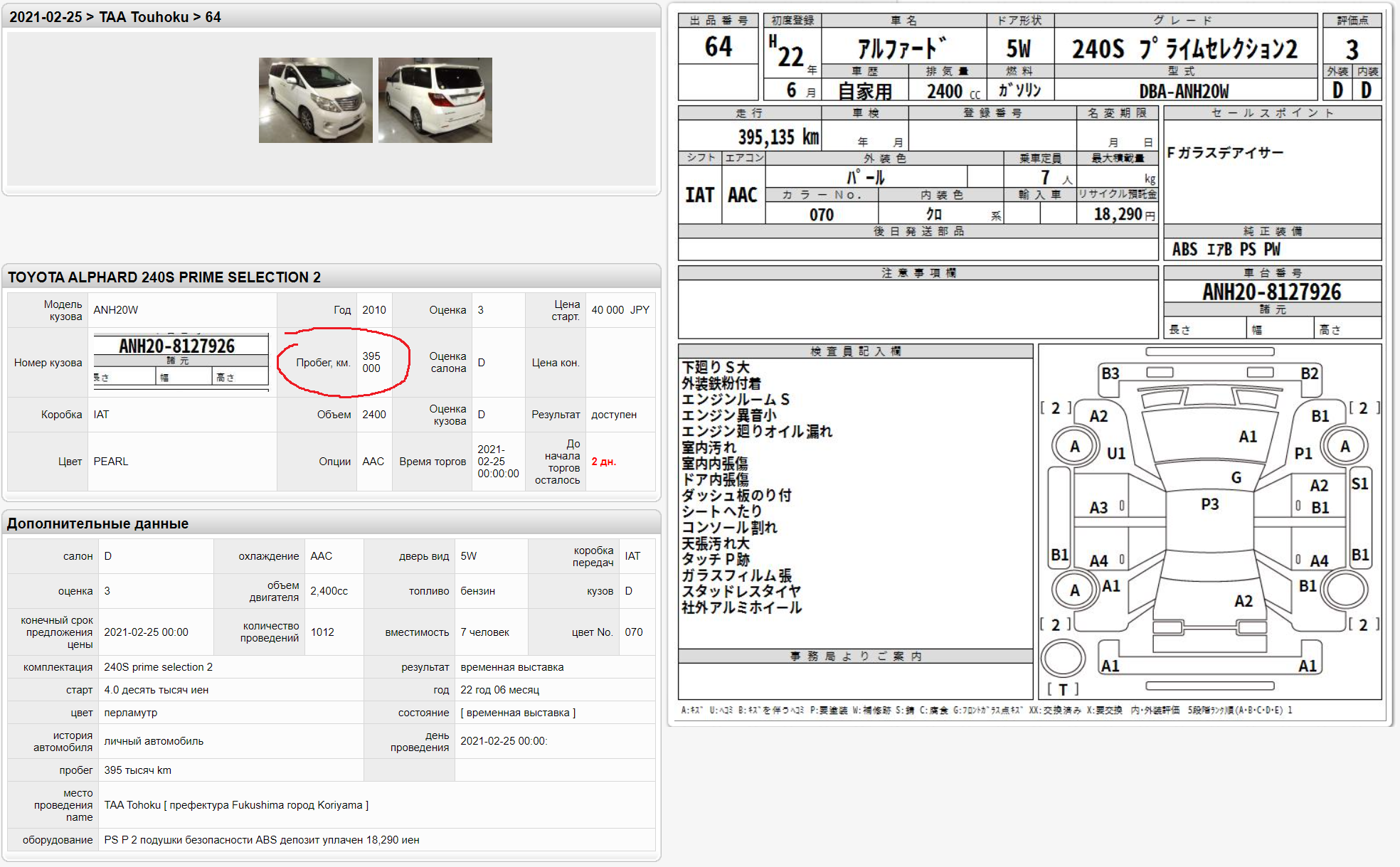Select the start value '4.0 десять тысяч иен'
Viewport: 1400px width, 867px height.
click(x=157, y=690)
